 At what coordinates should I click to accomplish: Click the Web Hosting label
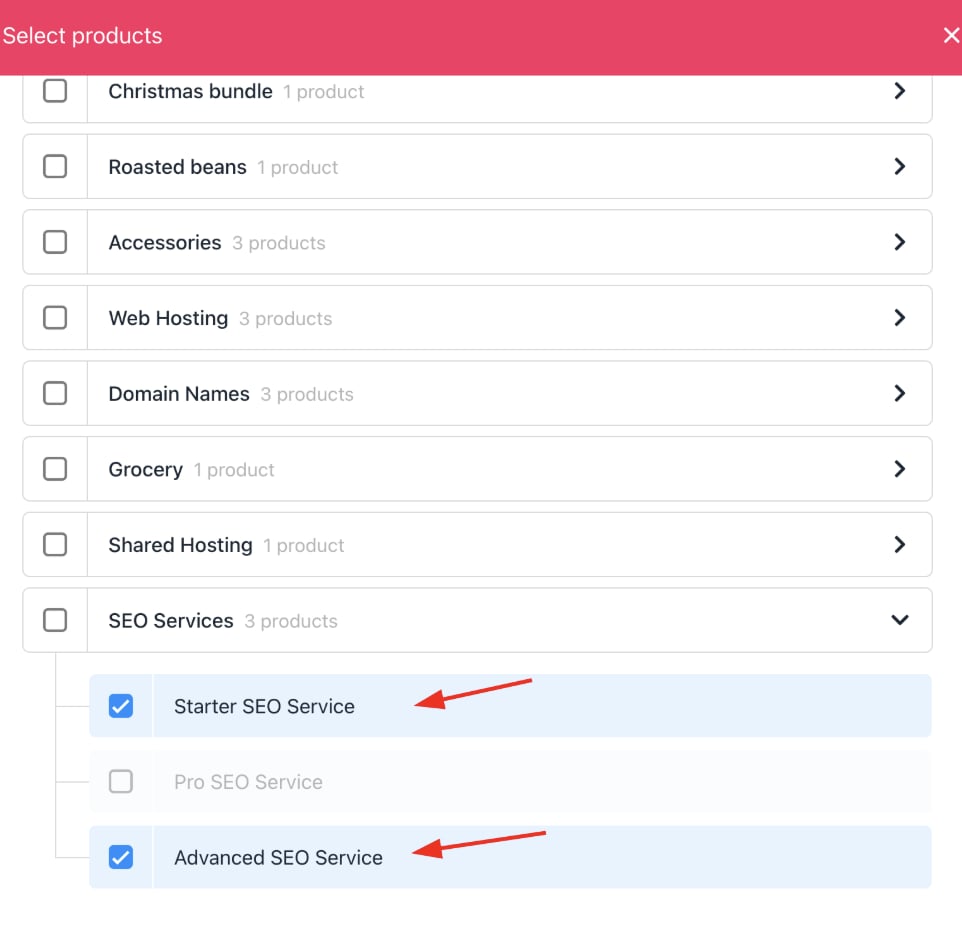tap(168, 318)
